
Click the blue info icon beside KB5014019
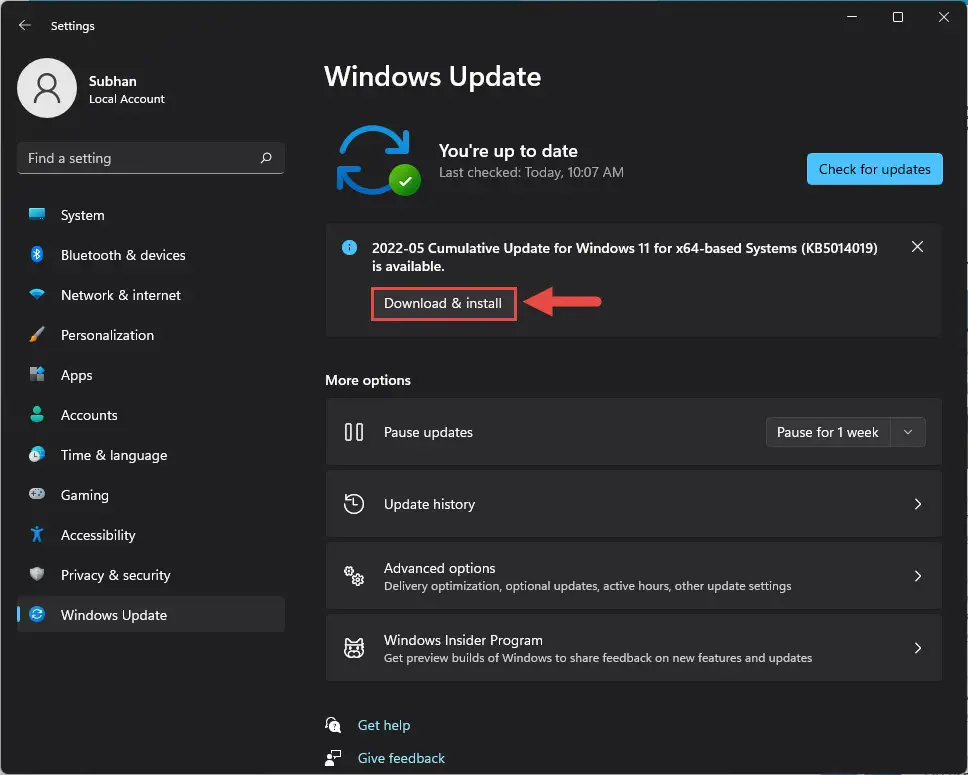(349, 248)
